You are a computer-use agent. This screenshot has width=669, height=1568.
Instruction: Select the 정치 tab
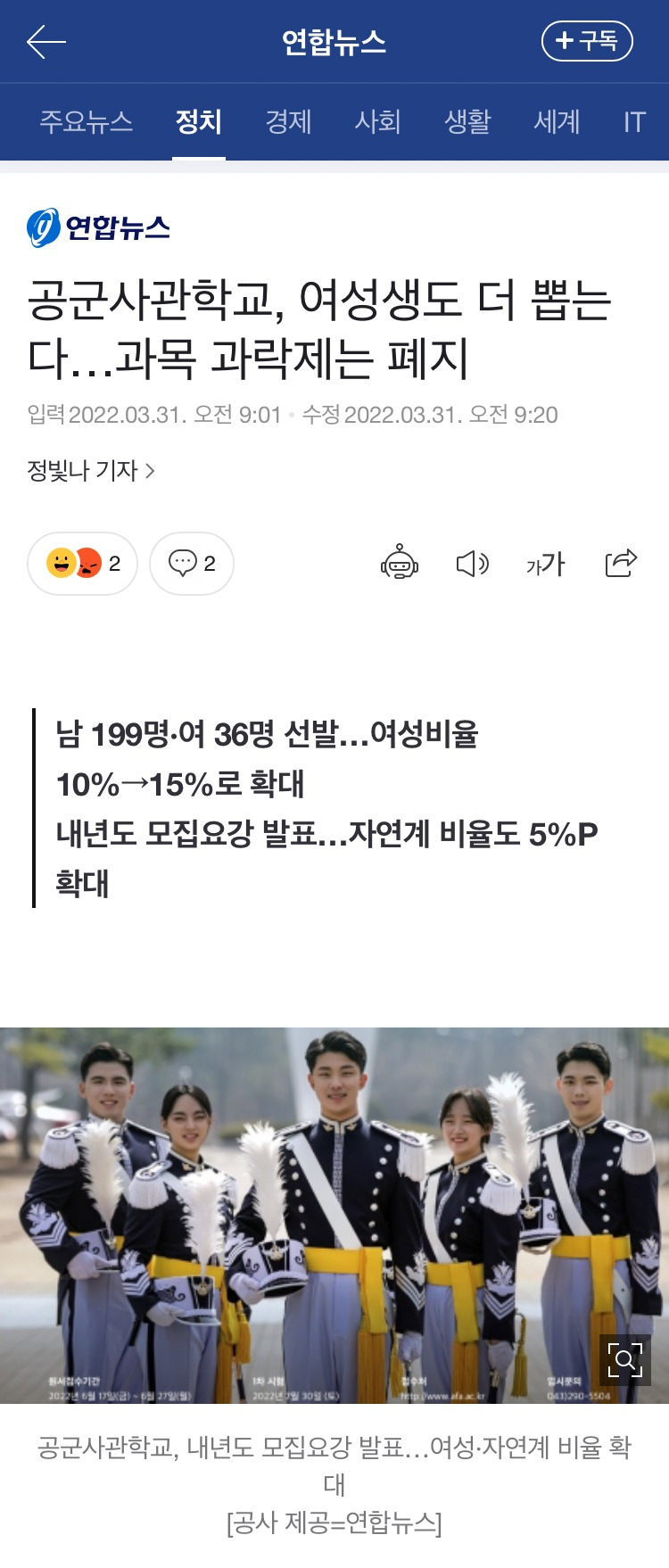pos(198,121)
